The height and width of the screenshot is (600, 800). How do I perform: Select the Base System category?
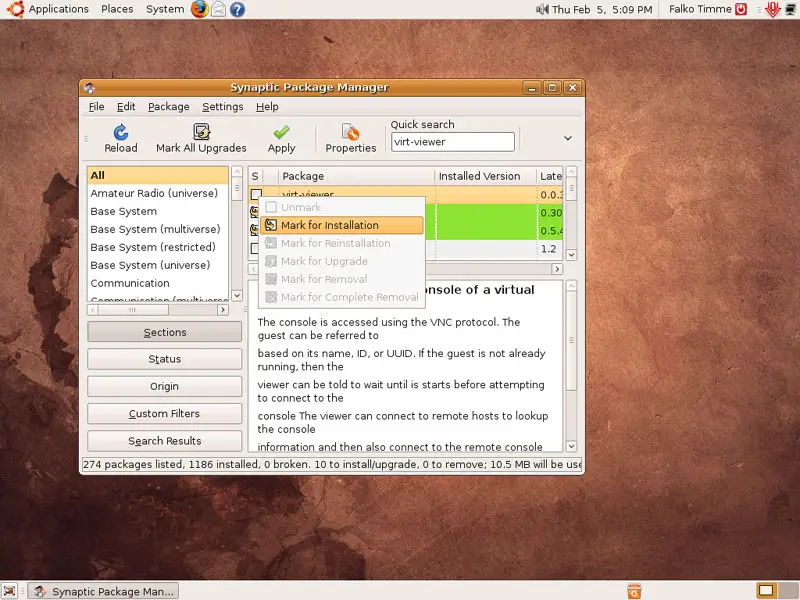pyautogui.click(x=158, y=211)
